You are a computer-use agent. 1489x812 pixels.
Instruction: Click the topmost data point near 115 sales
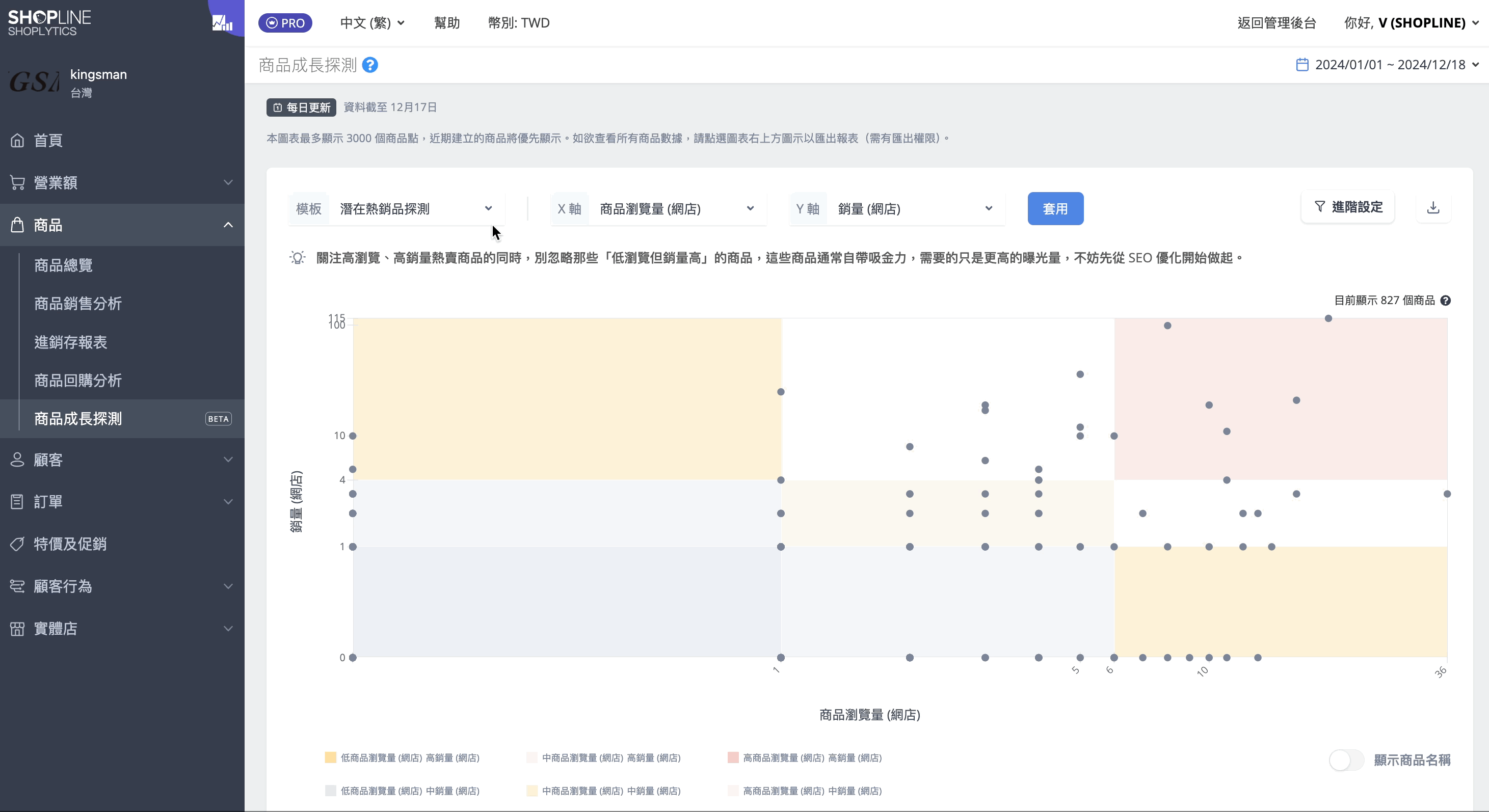(1328, 318)
